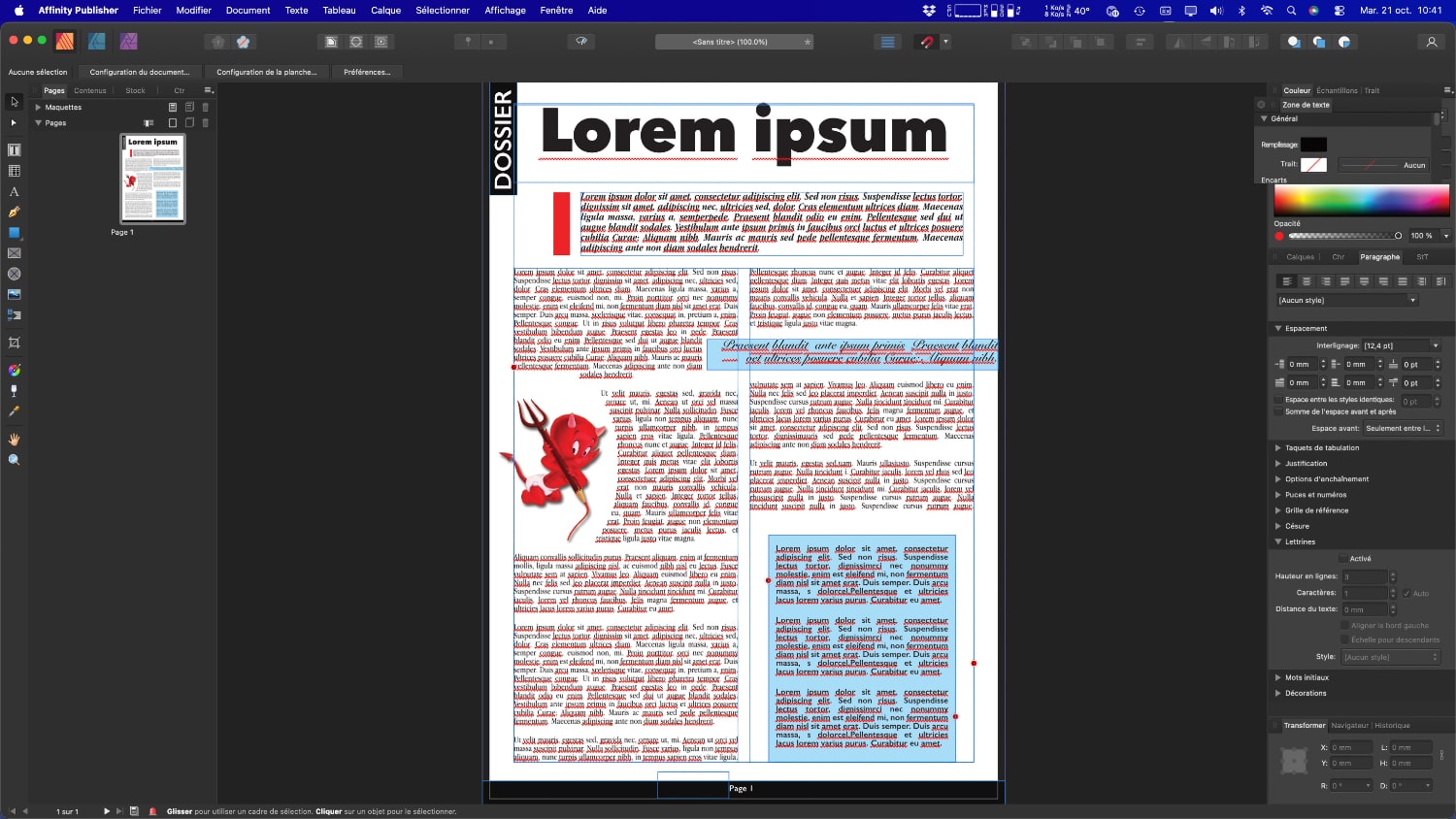Select the Table tool in the toolbar
The image size is (1456, 819).
(x=15, y=171)
